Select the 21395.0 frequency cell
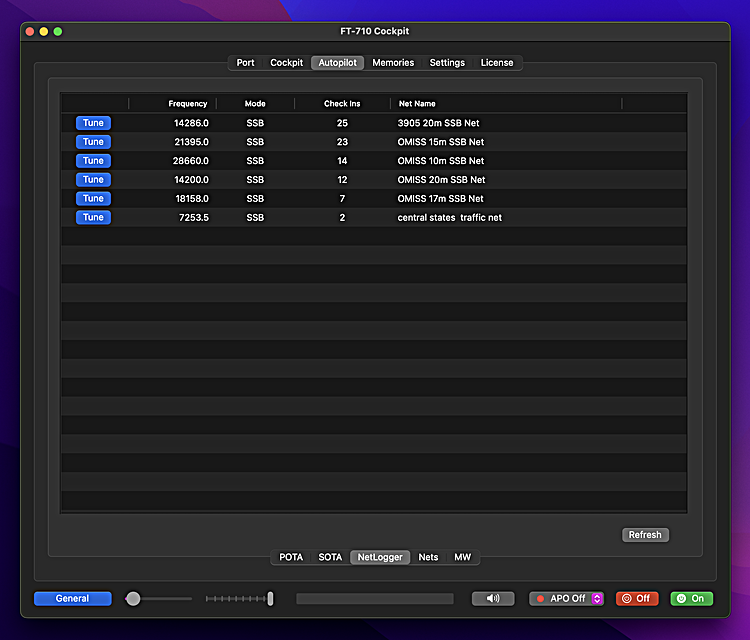The width and height of the screenshot is (750, 640). click(x=191, y=142)
